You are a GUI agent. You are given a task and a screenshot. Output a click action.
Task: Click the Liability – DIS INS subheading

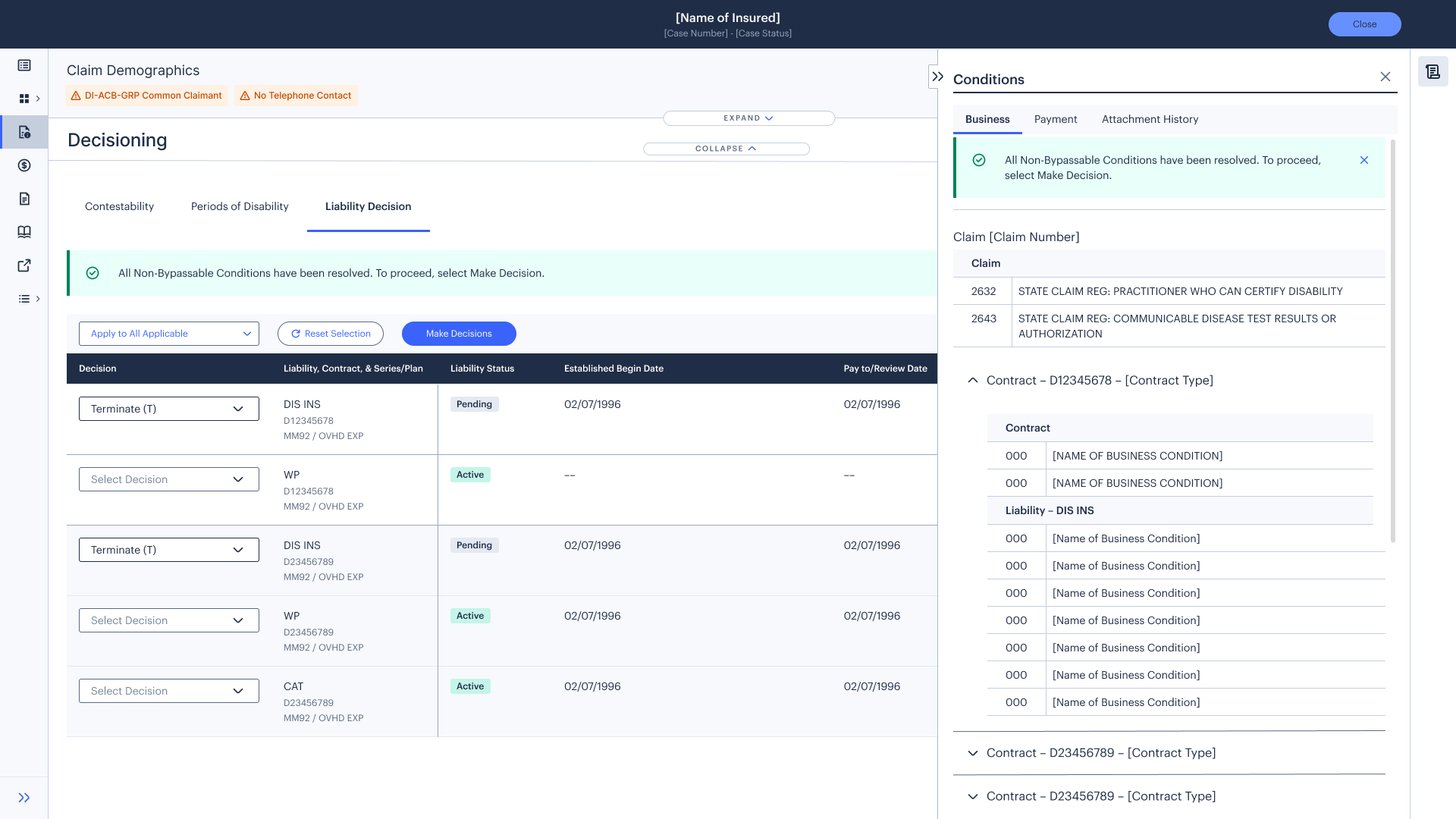(x=1050, y=510)
